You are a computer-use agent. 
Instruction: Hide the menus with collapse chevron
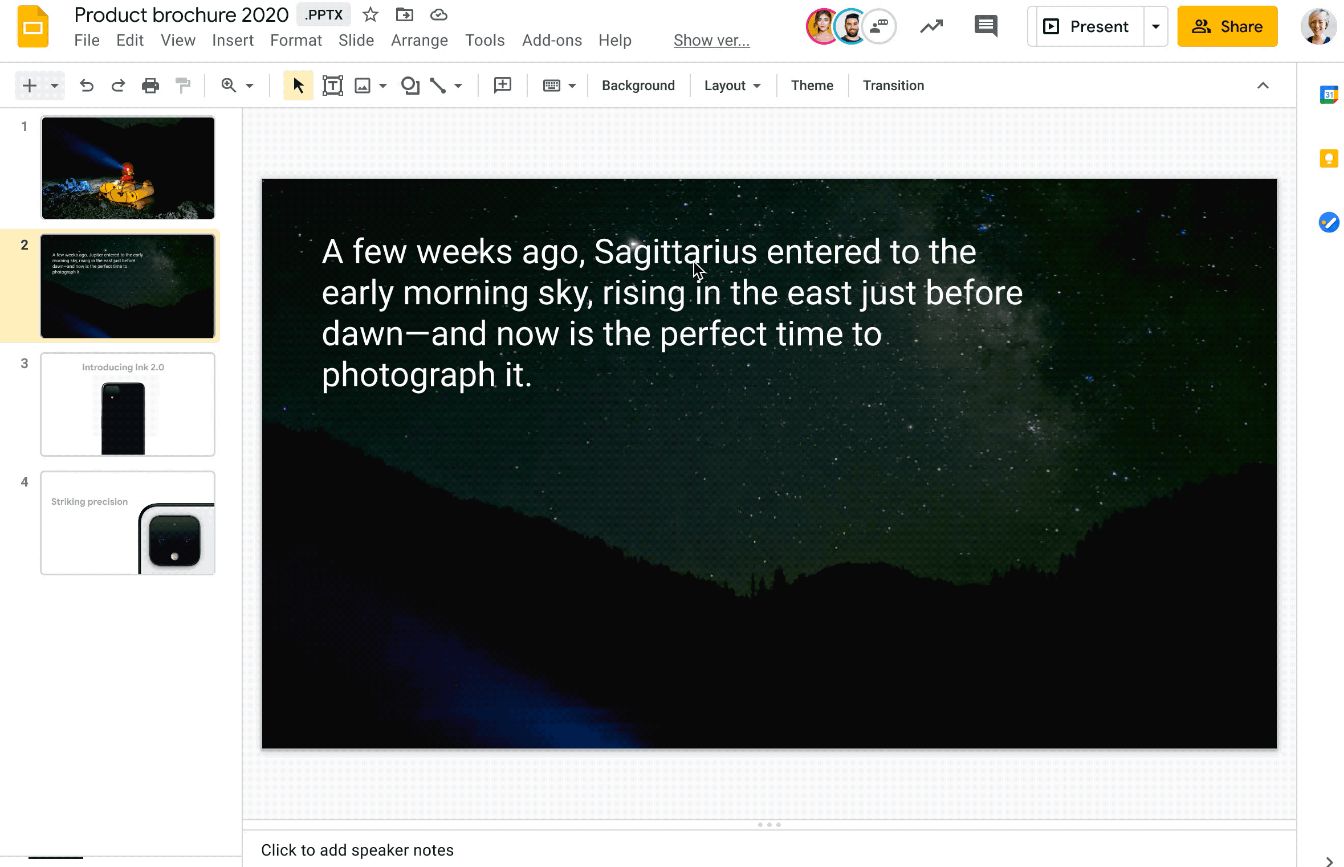tap(1263, 86)
